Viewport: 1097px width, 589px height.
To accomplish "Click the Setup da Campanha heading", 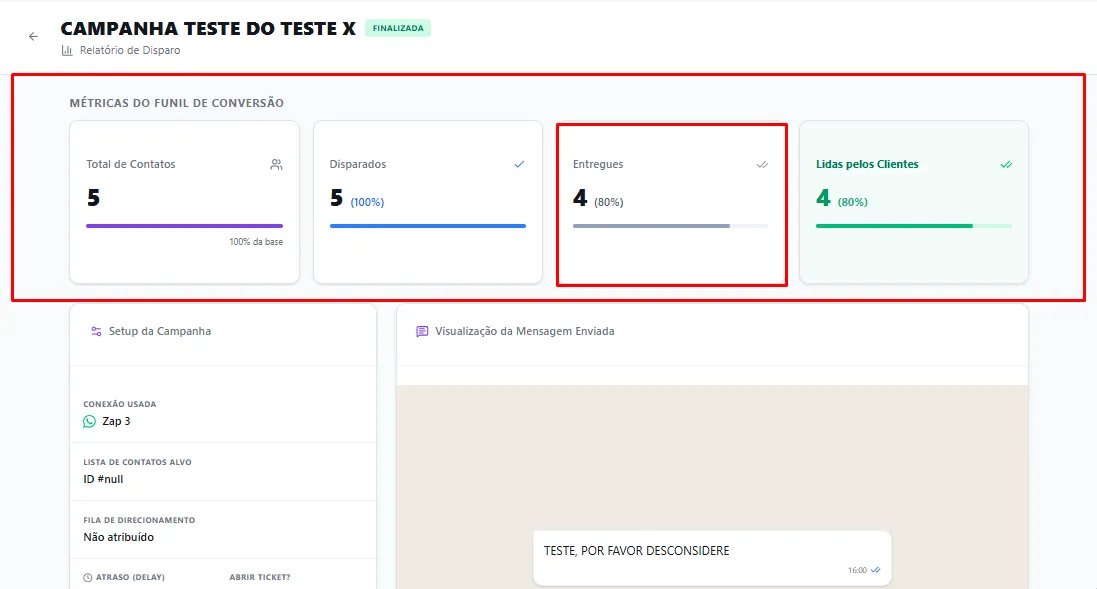I will 160,331.
